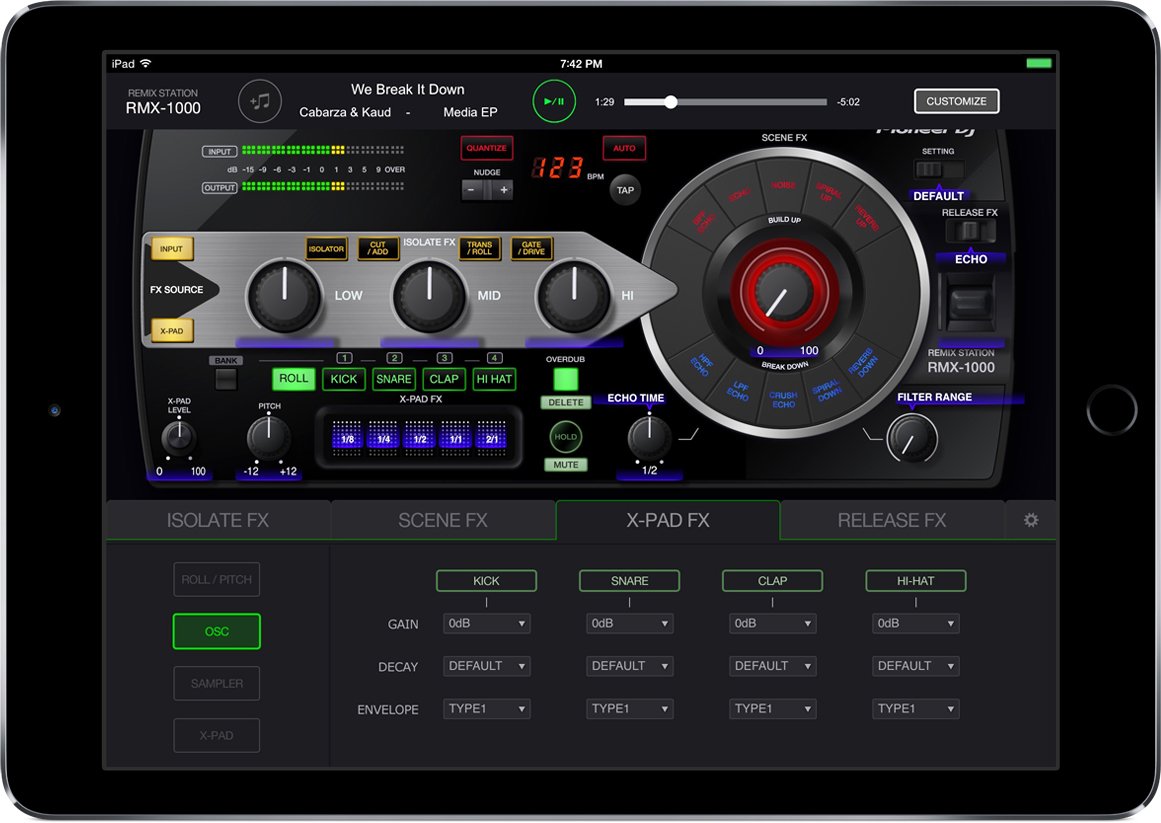Enable the ISOLATOR effect toggle

(x=326, y=249)
